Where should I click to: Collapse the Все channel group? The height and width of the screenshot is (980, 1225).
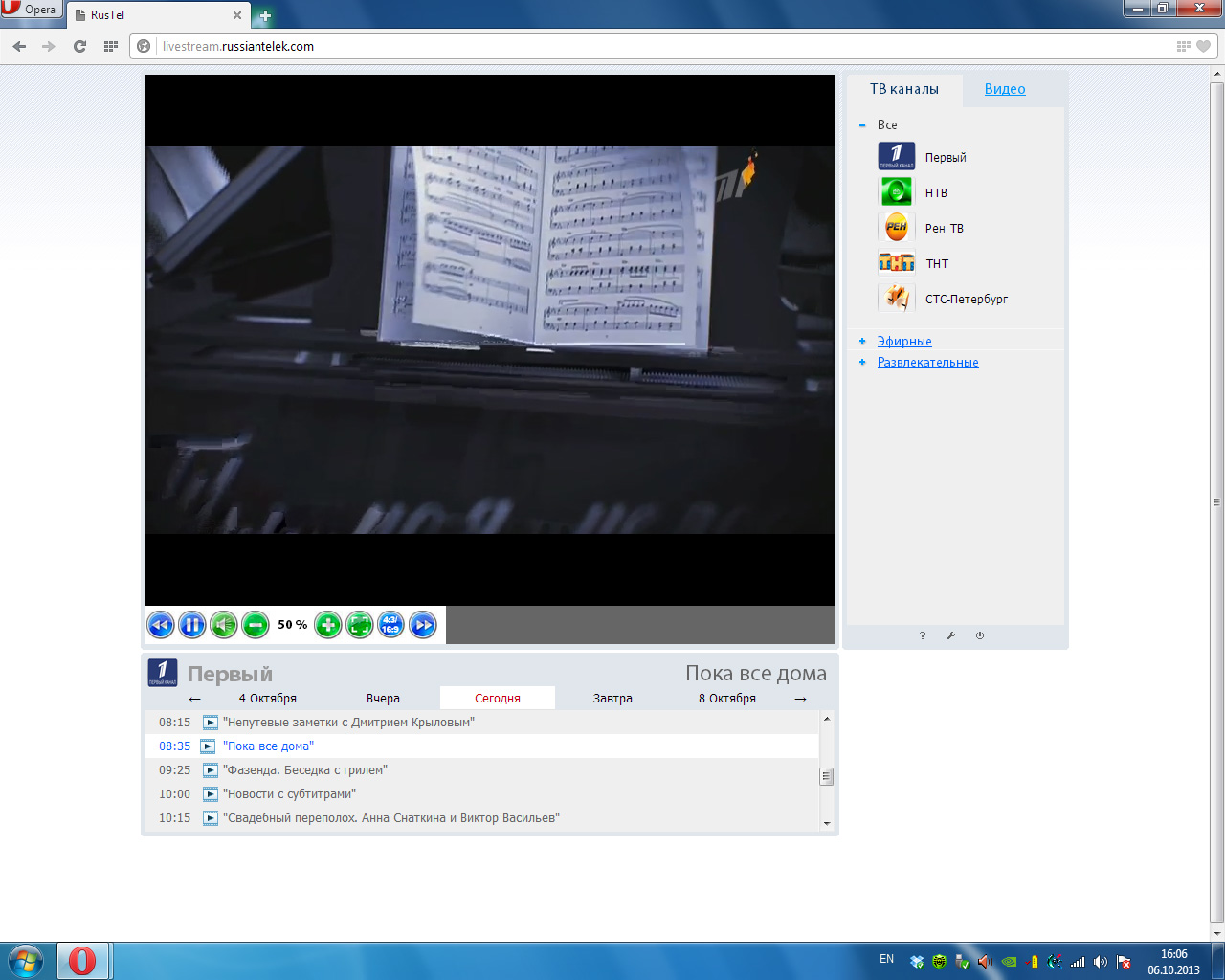862,125
